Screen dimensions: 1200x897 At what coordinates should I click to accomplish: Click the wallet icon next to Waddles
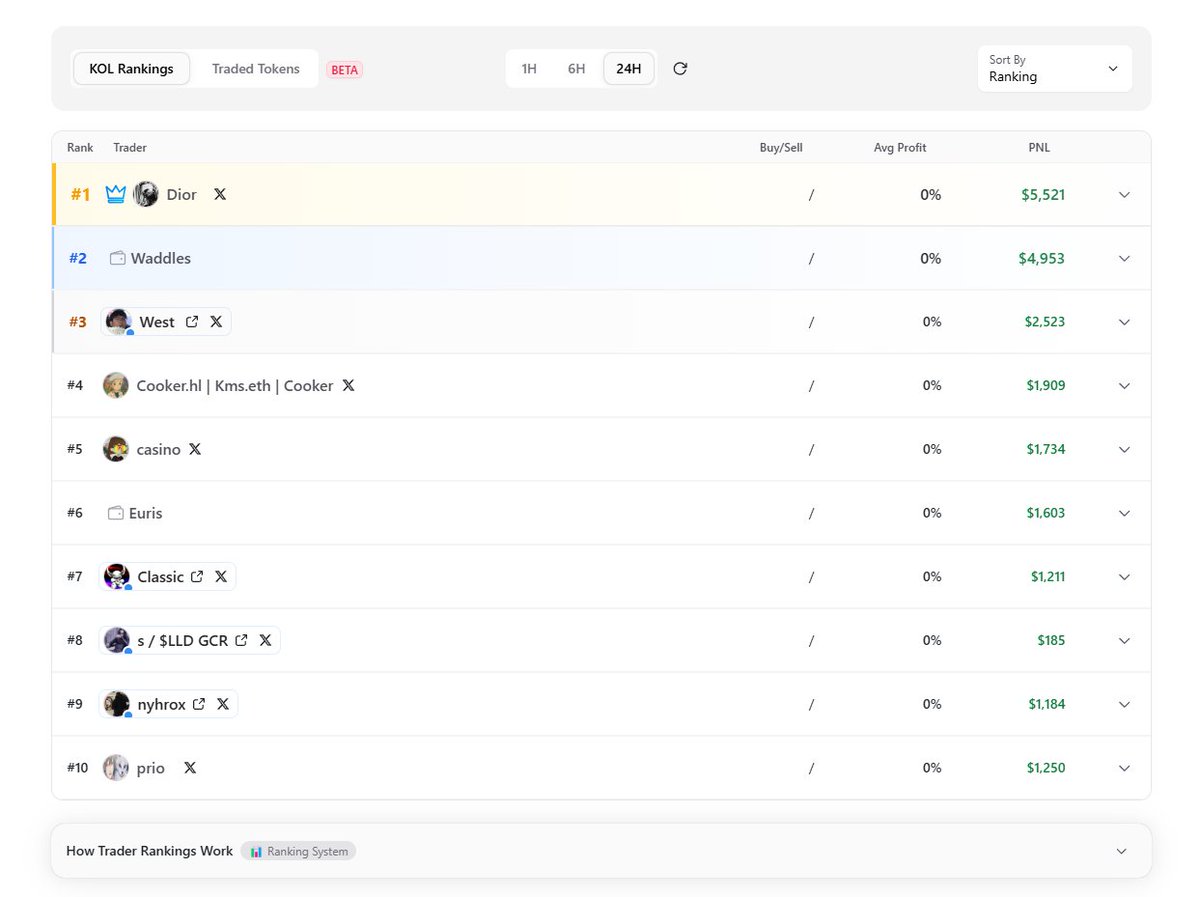[117, 258]
